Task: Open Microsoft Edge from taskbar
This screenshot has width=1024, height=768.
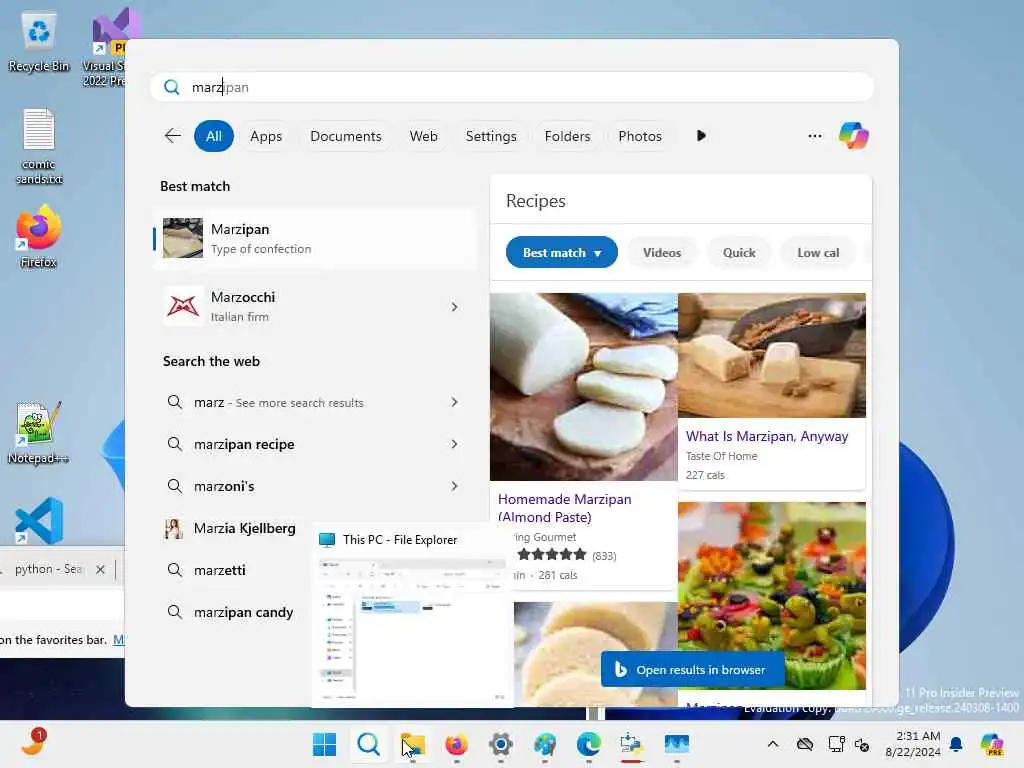Action: 588,744
